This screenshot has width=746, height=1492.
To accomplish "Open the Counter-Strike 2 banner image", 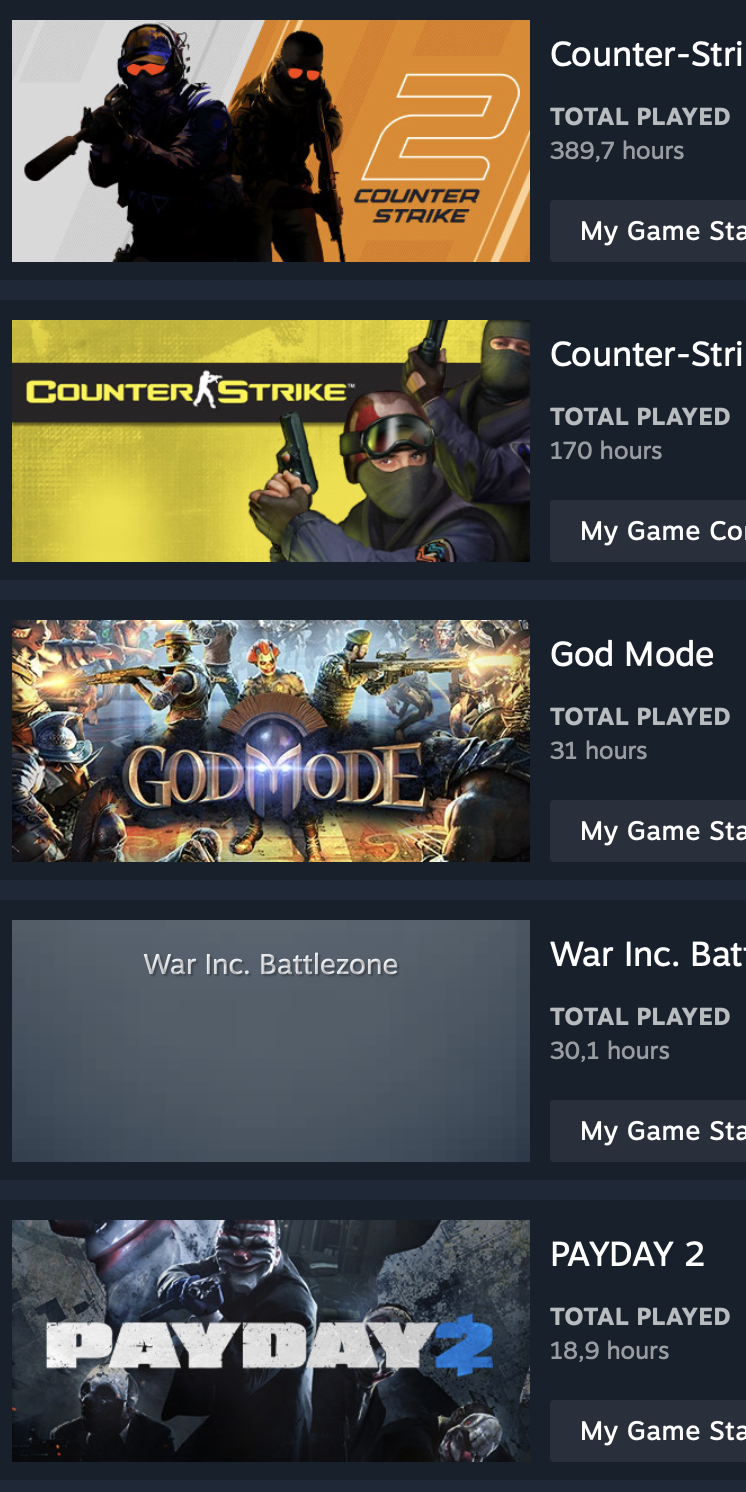I will 271,141.
